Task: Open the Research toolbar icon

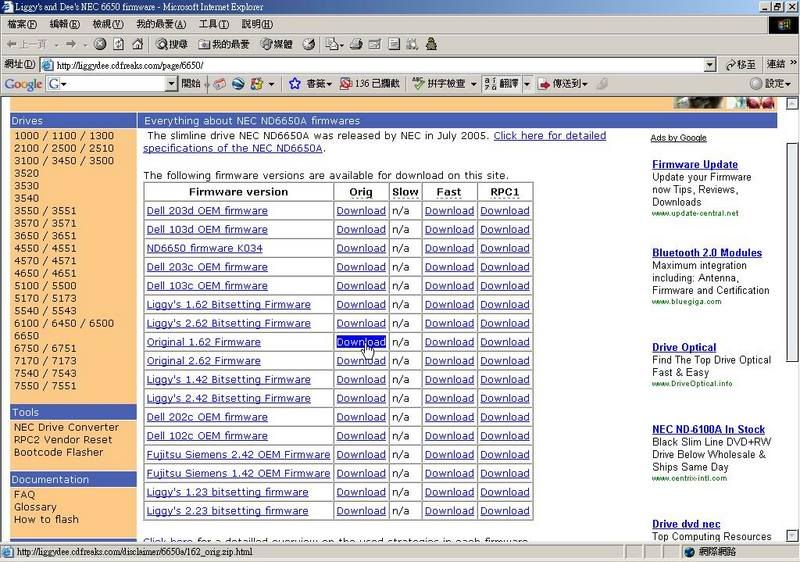Action: click(412, 44)
